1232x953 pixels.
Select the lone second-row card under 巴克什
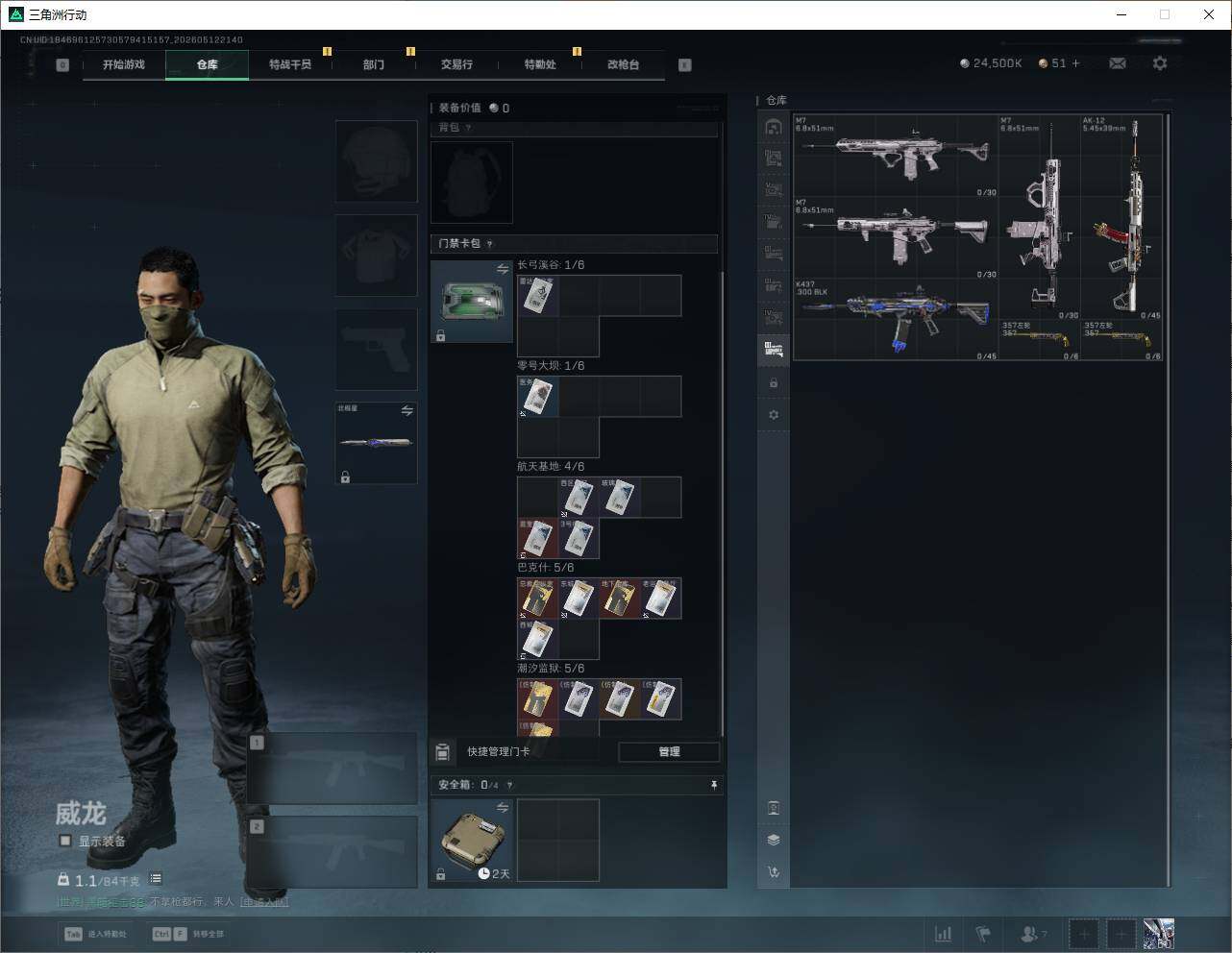point(538,639)
